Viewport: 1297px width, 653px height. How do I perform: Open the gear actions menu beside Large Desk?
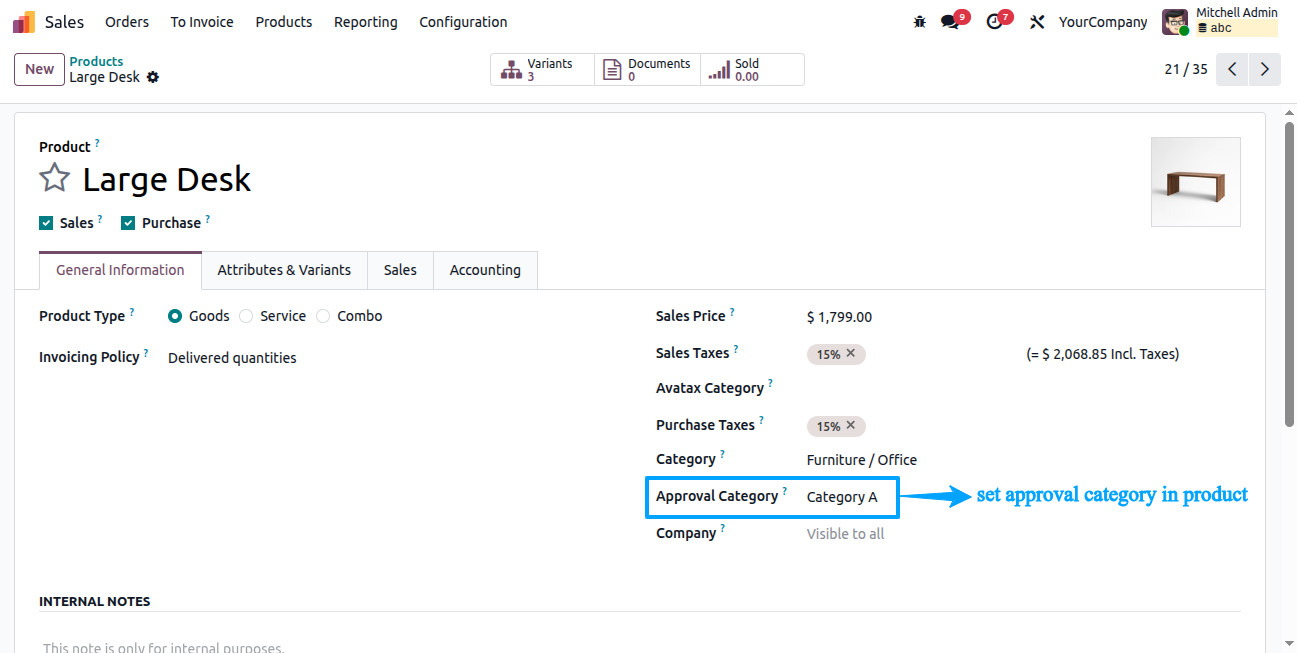(153, 77)
